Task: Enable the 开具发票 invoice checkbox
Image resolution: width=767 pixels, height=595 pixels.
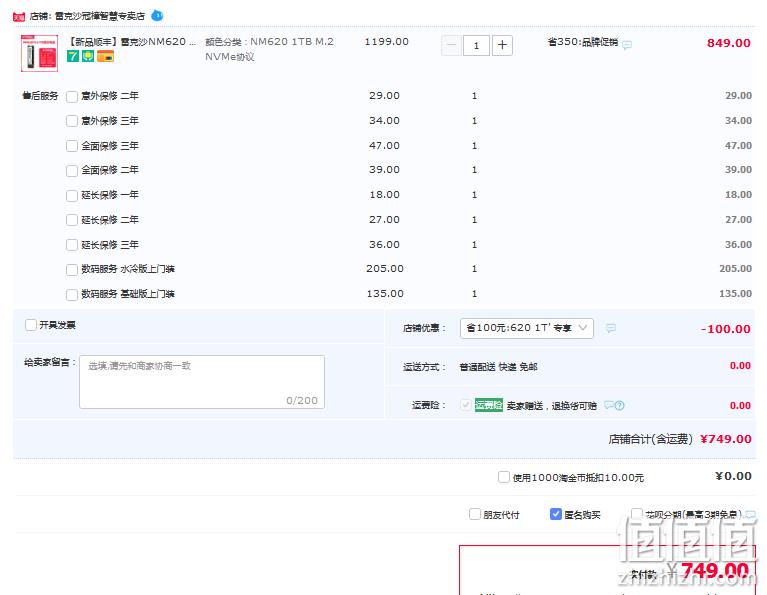Action: (31, 324)
